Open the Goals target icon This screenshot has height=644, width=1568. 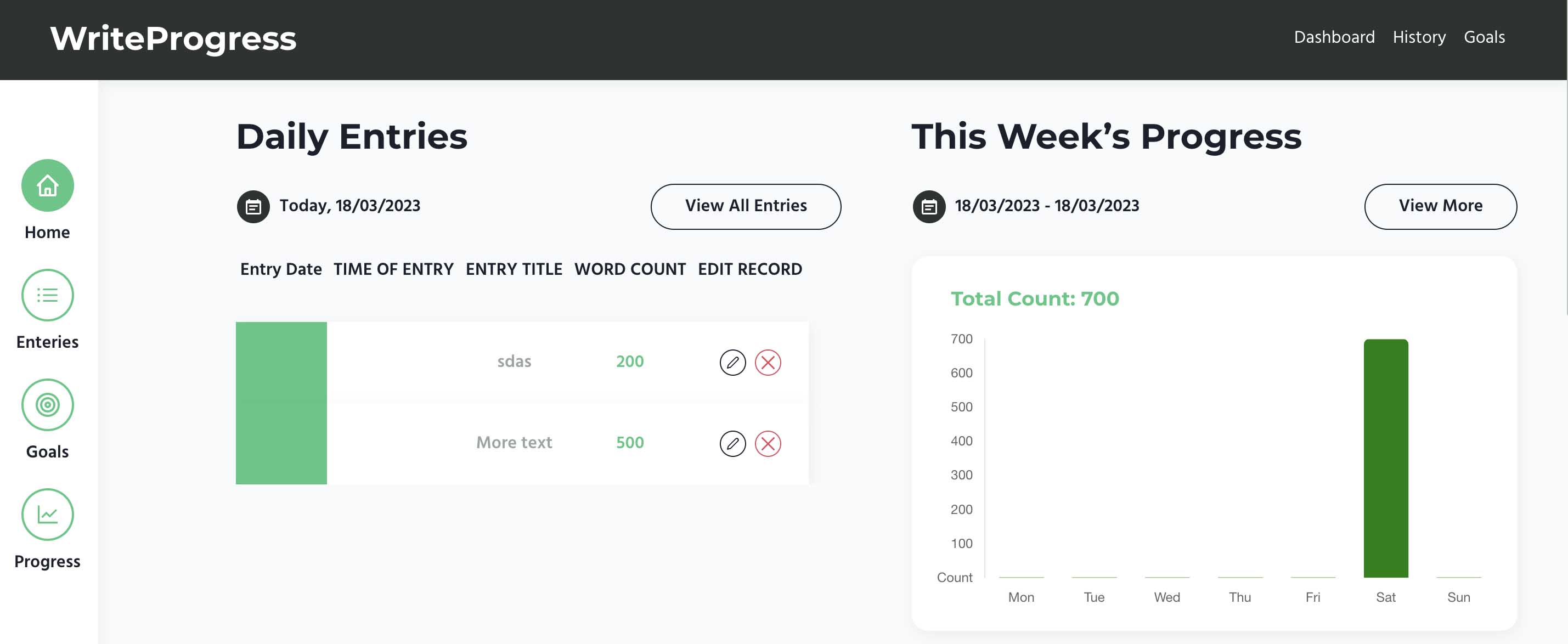pos(48,405)
